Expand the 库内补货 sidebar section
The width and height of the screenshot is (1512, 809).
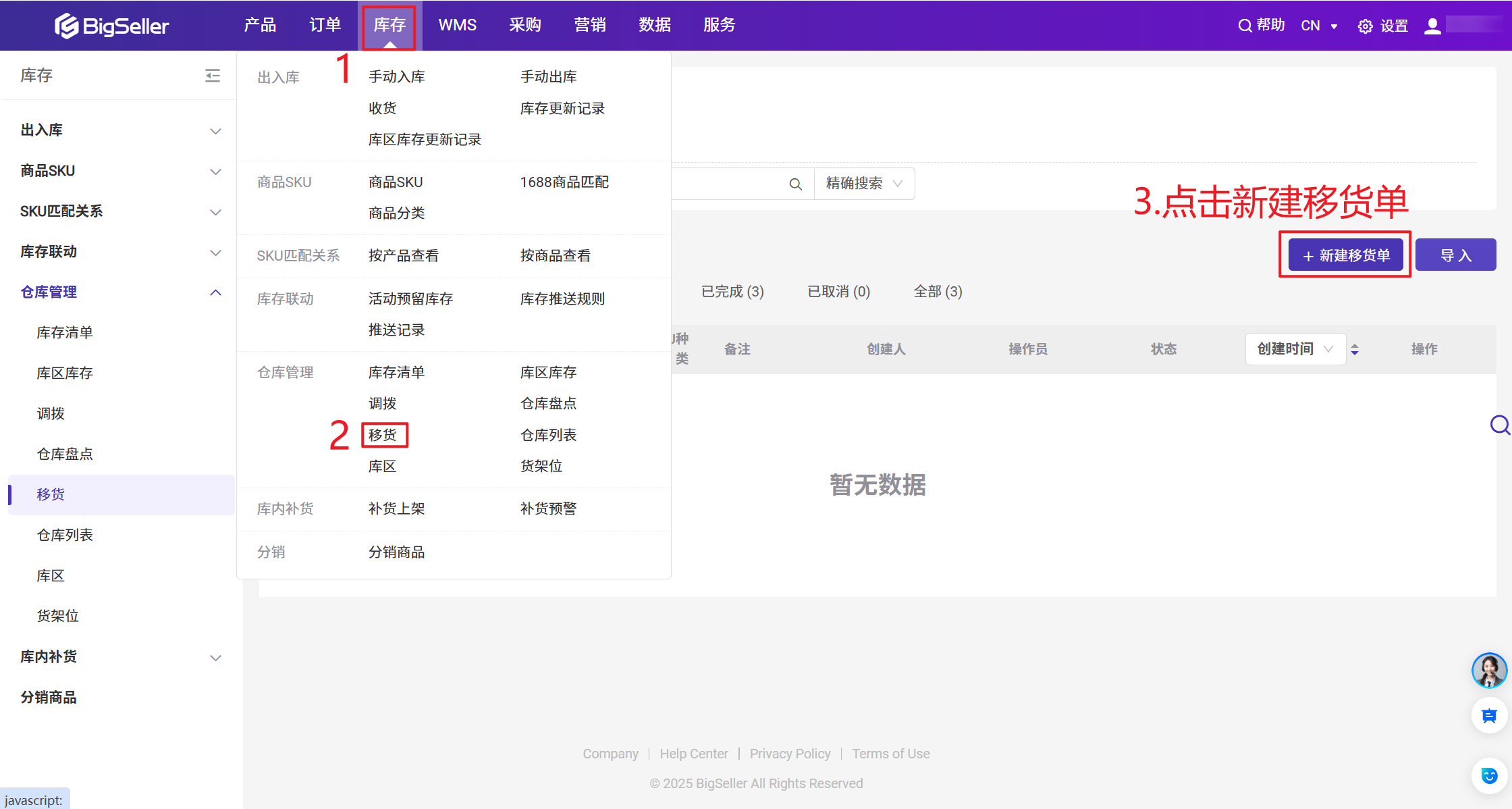coord(215,657)
